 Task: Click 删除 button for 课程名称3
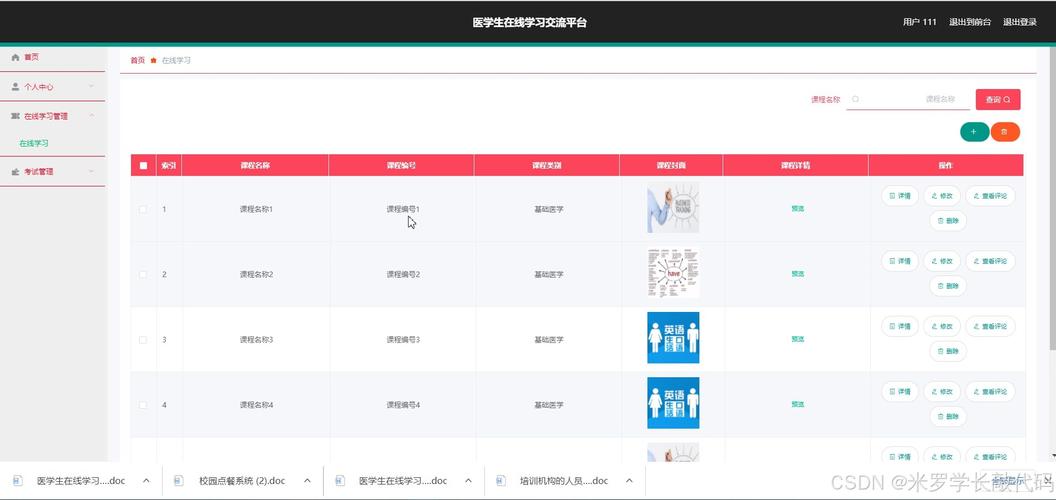[x=948, y=352]
